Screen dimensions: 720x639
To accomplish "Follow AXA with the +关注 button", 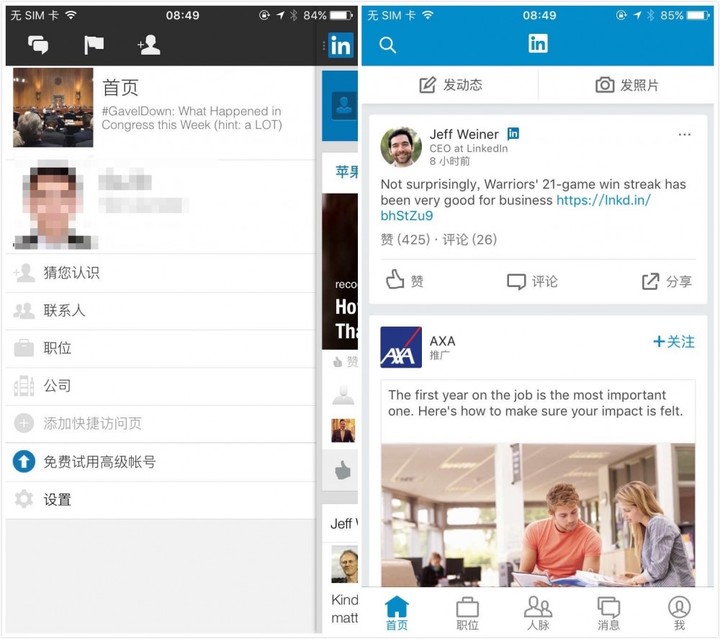I will [673, 342].
